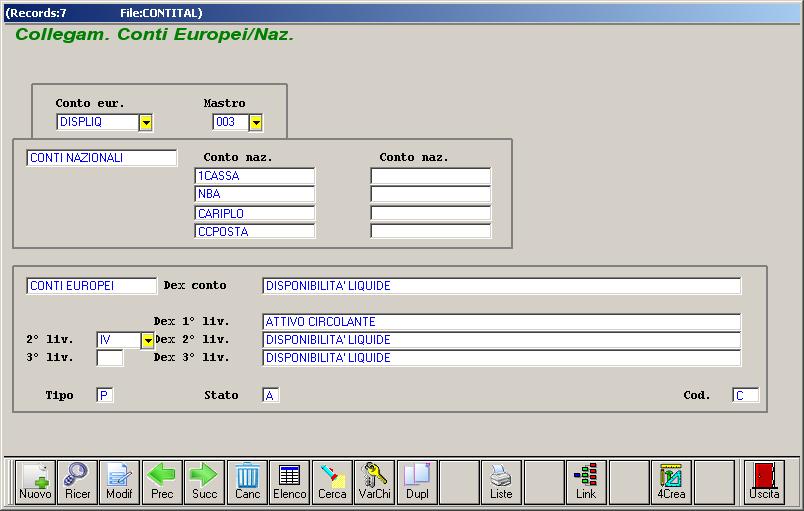Screen dimensions: 804x511
Task: Click the Dex 2° liv. description field
Action: [x=501, y=340]
